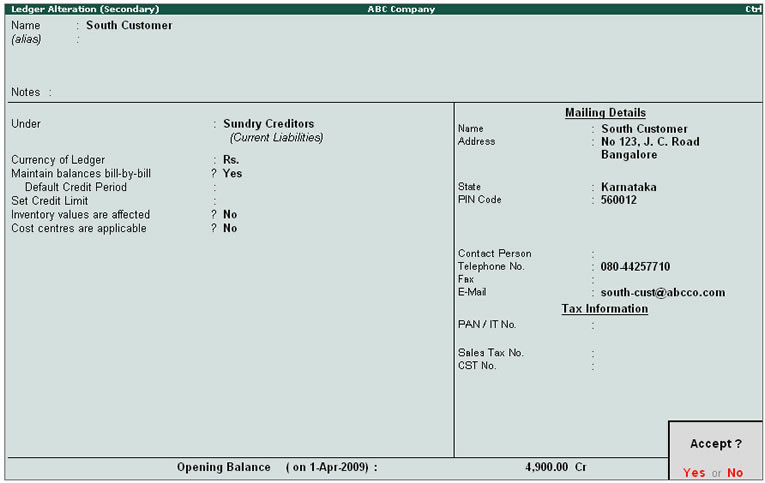The width and height of the screenshot is (765, 483).
Task: Click the E-Mail label
Action: [472, 292]
